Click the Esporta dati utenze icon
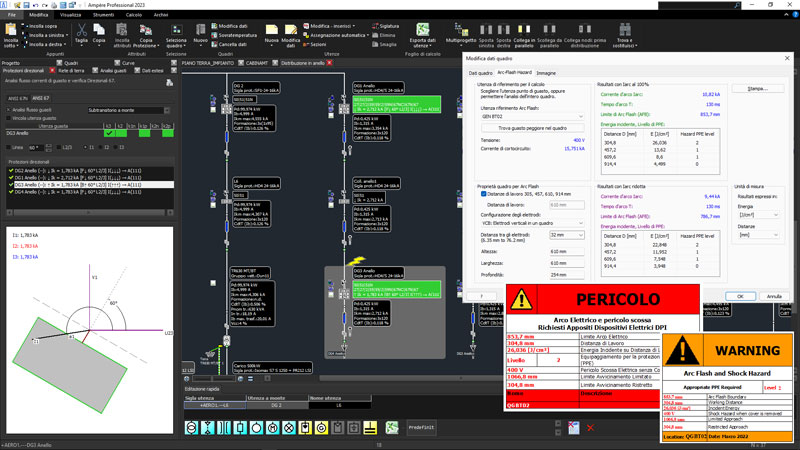The width and height of the screenshot is (800, 450). tap(422, 30)
